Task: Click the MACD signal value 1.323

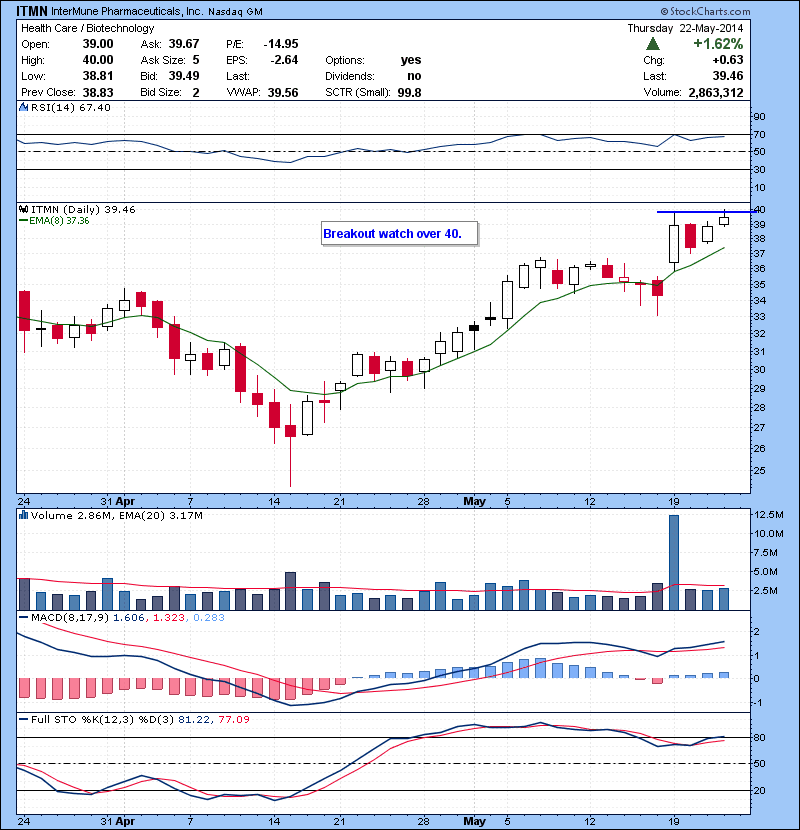Action: tap(169, 617)
